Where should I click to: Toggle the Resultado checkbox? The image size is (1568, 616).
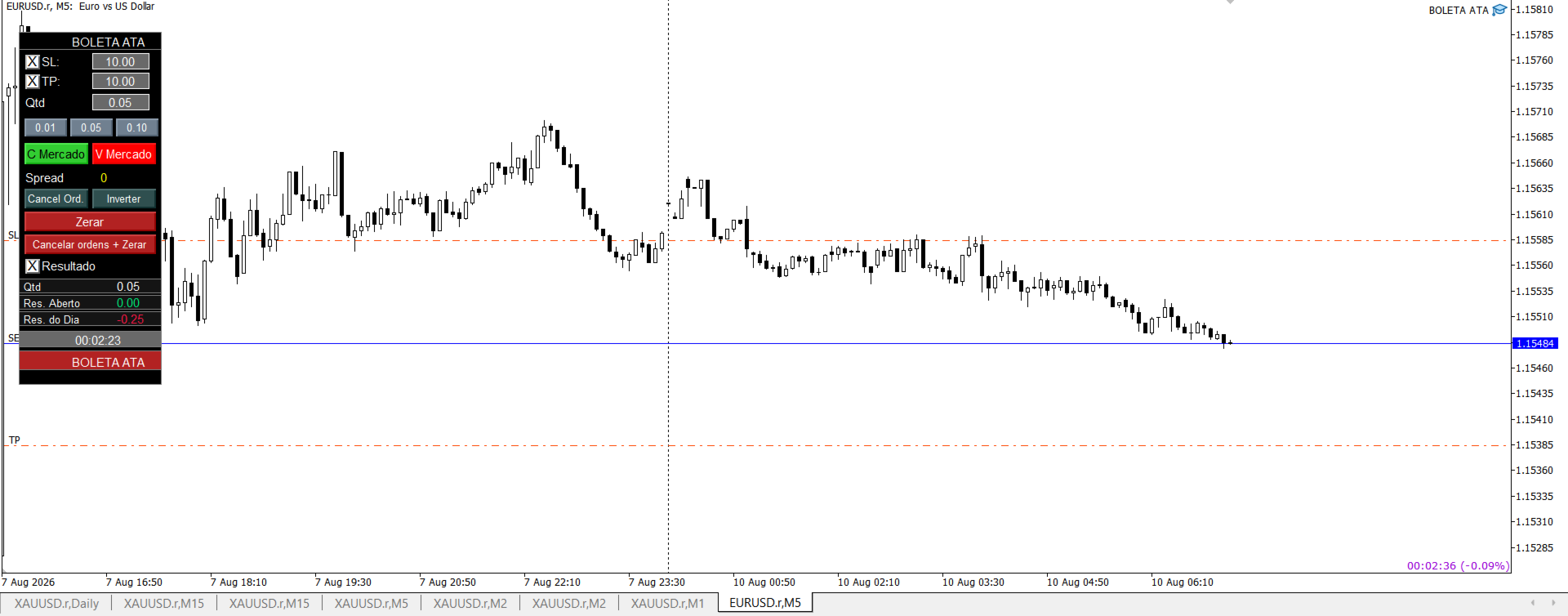pyautogui.click(x=33, y=266)
